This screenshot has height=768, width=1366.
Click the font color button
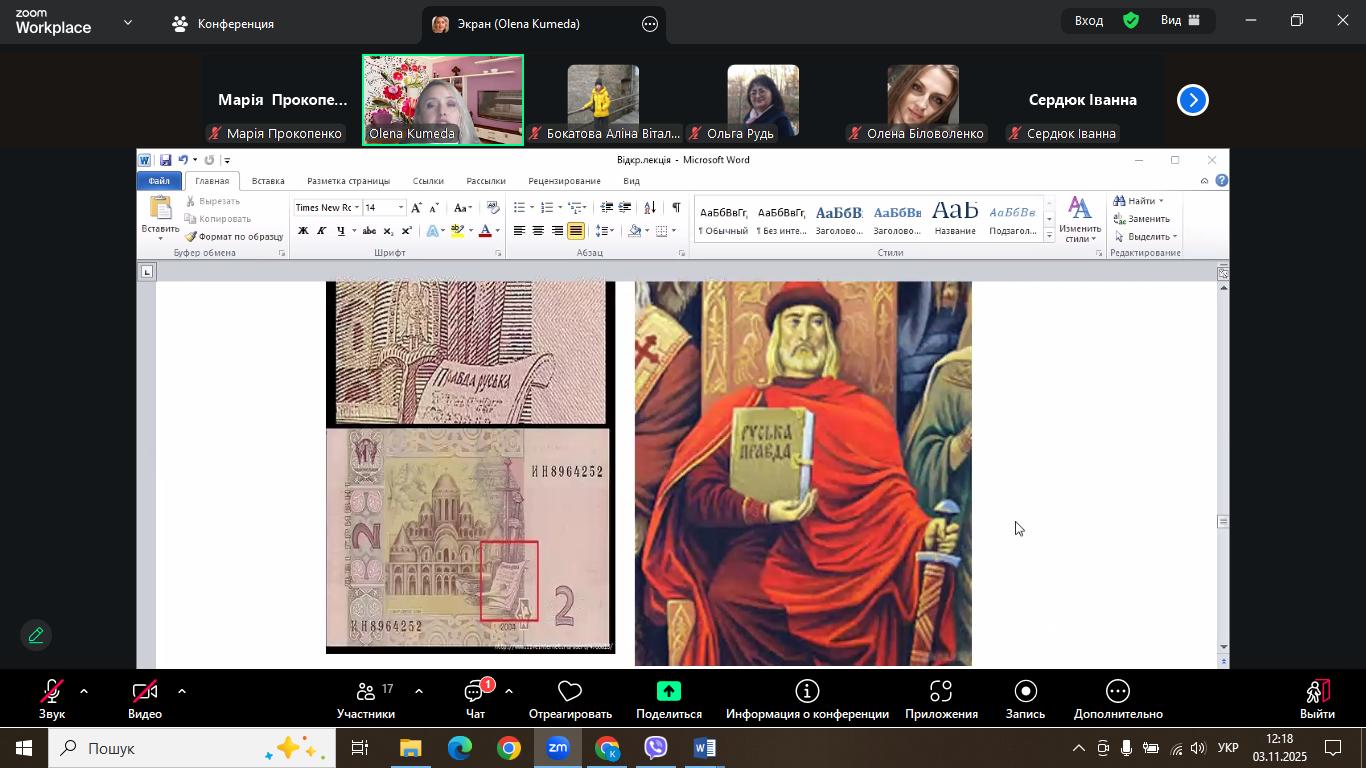tap(485, 231)
